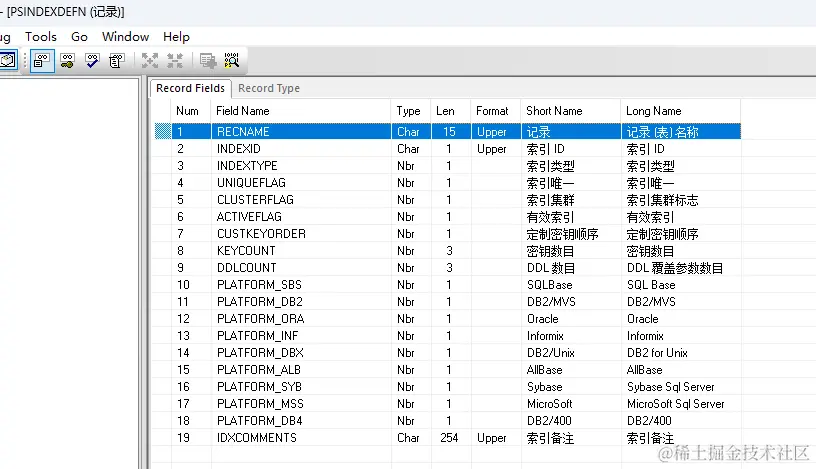The height and width of the screenshot is (469, 816).
Task: Open the Help menu
Action: tap(176, 37)
